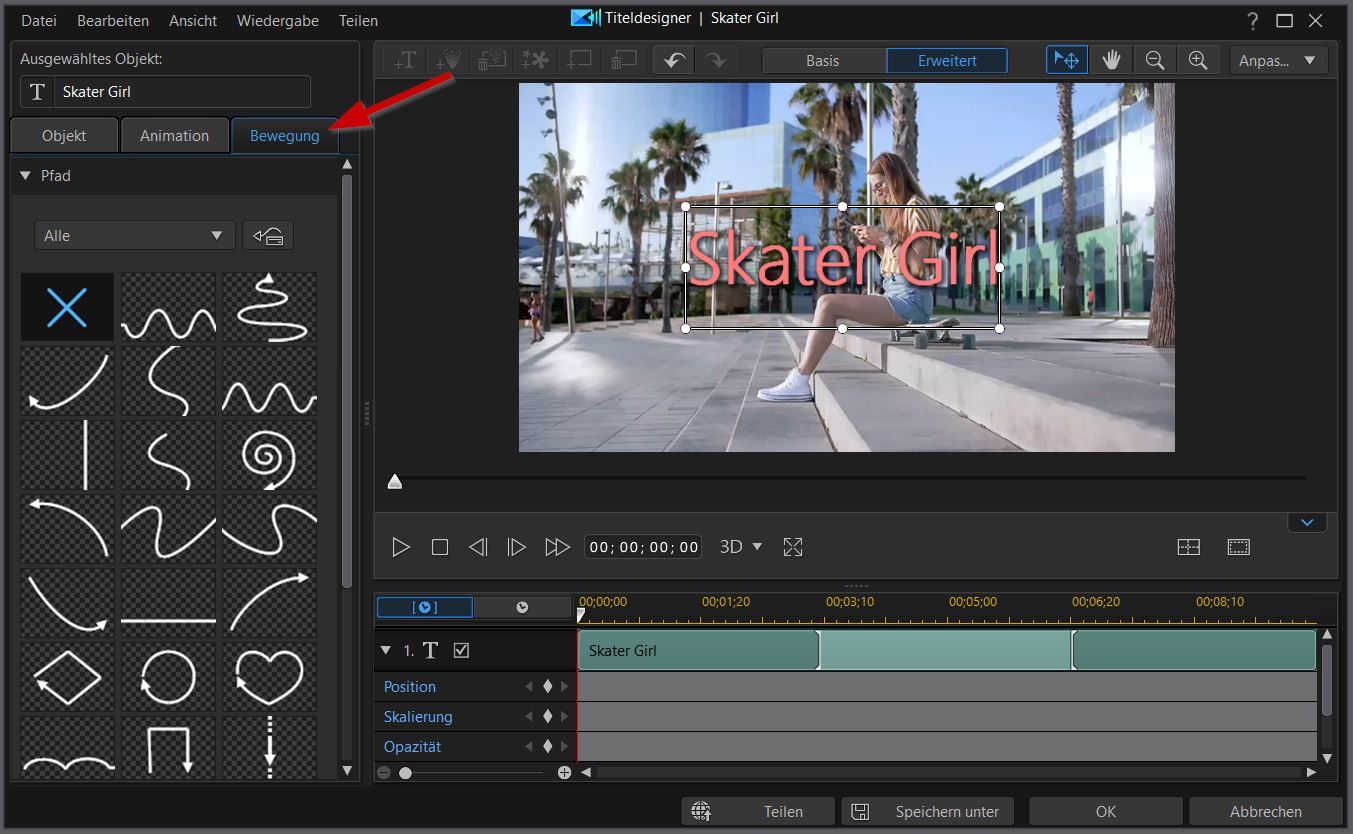Click the Speichern unter button

(x=927, y=811)
